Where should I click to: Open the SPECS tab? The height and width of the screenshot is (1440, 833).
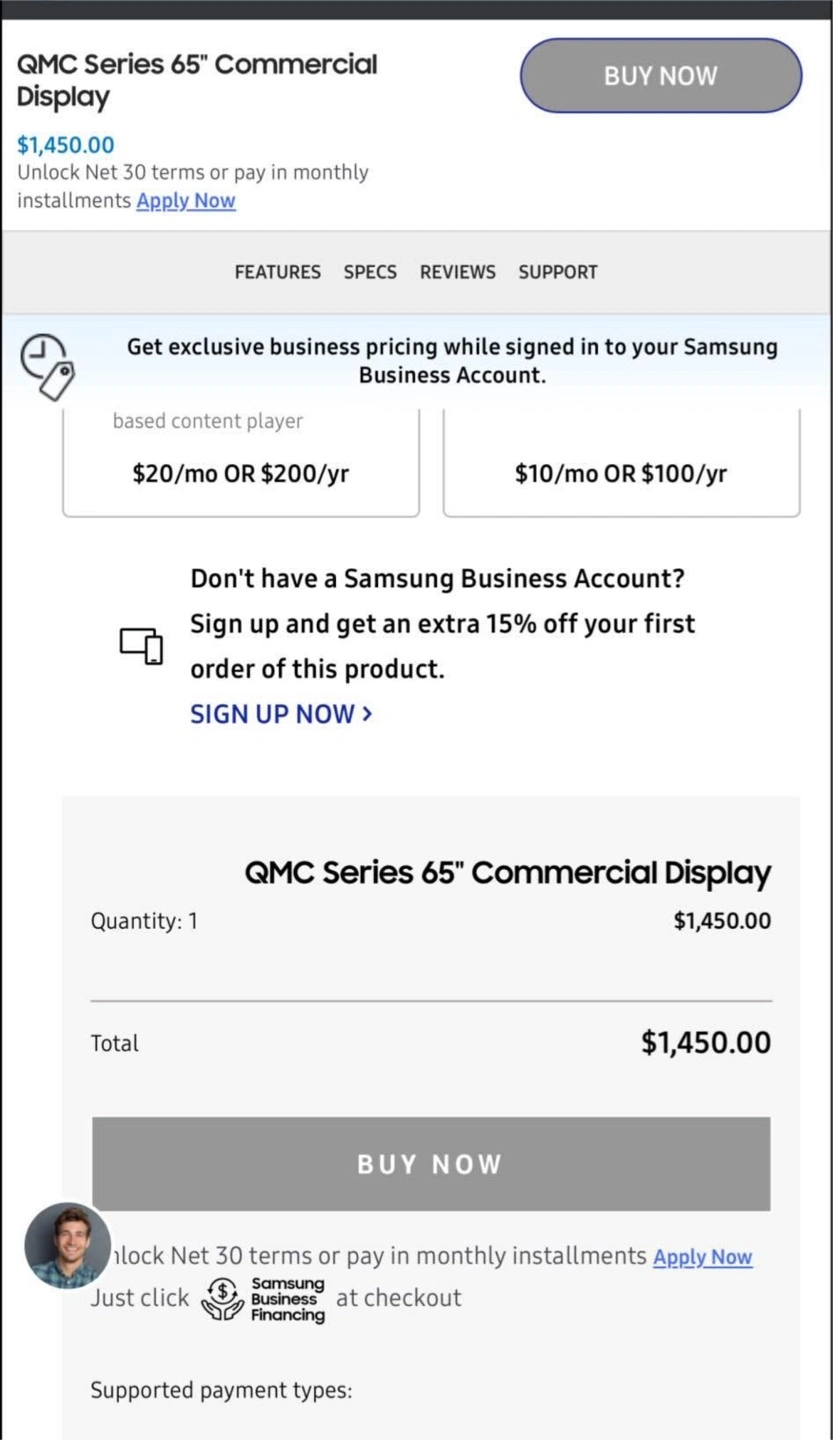(x=370, y=272)
